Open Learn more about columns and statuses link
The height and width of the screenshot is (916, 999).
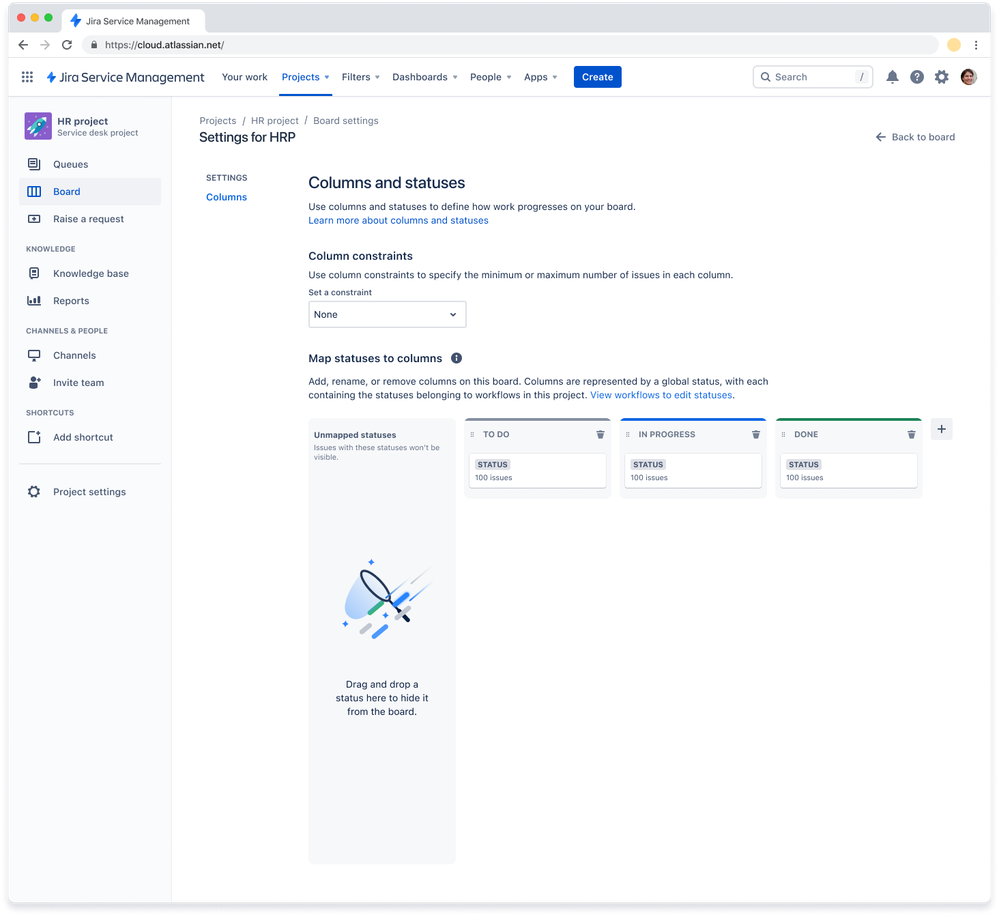pyautogui.click(x=398, y=220)
